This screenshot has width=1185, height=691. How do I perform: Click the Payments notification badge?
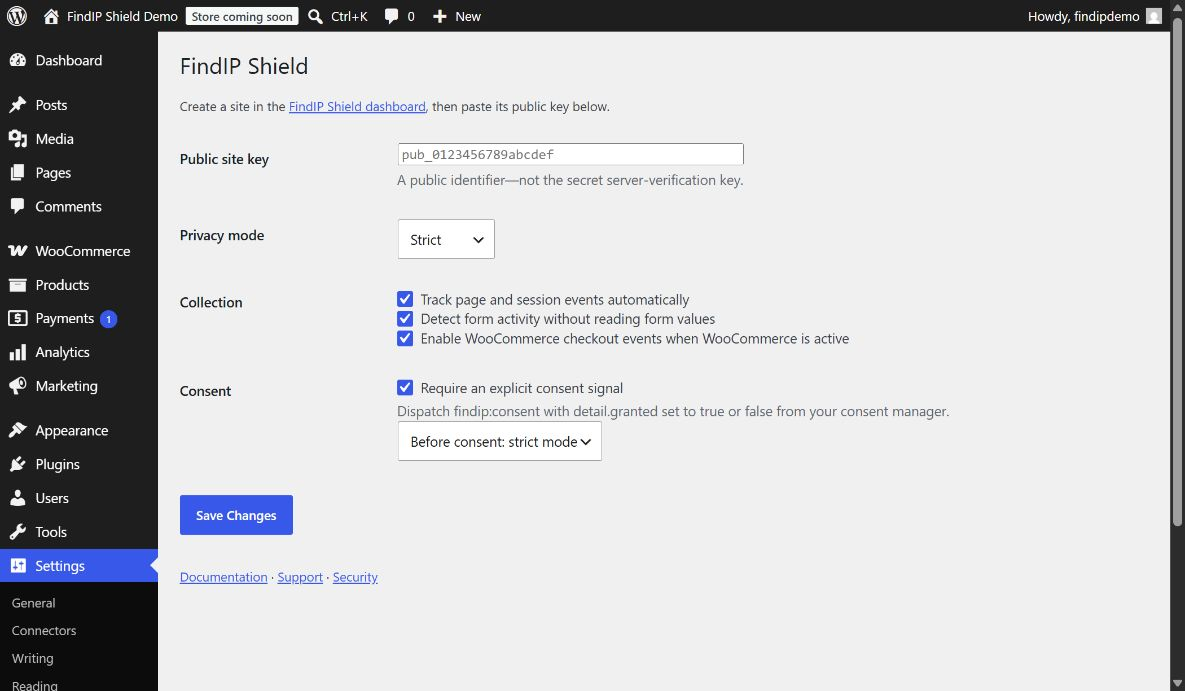point(108,319)
